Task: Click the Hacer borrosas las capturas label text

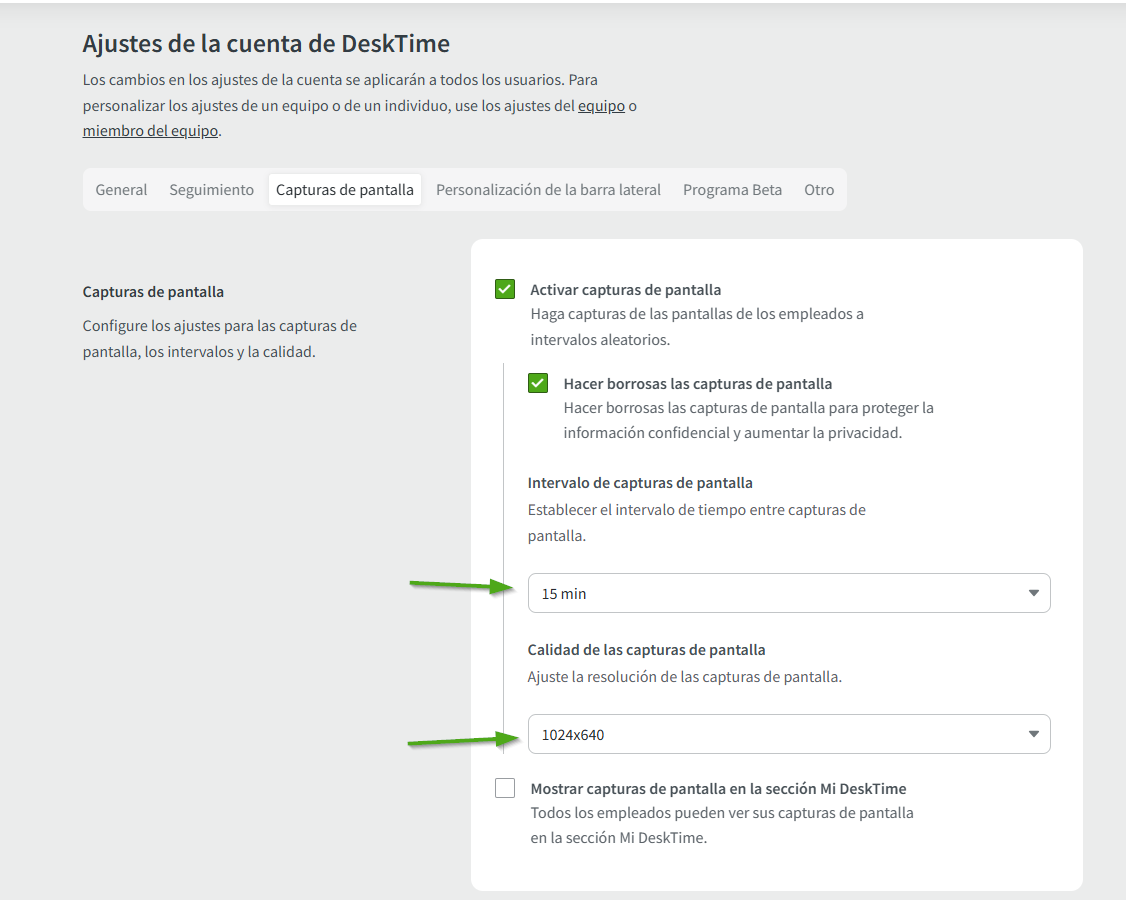Action: [697, 383]
